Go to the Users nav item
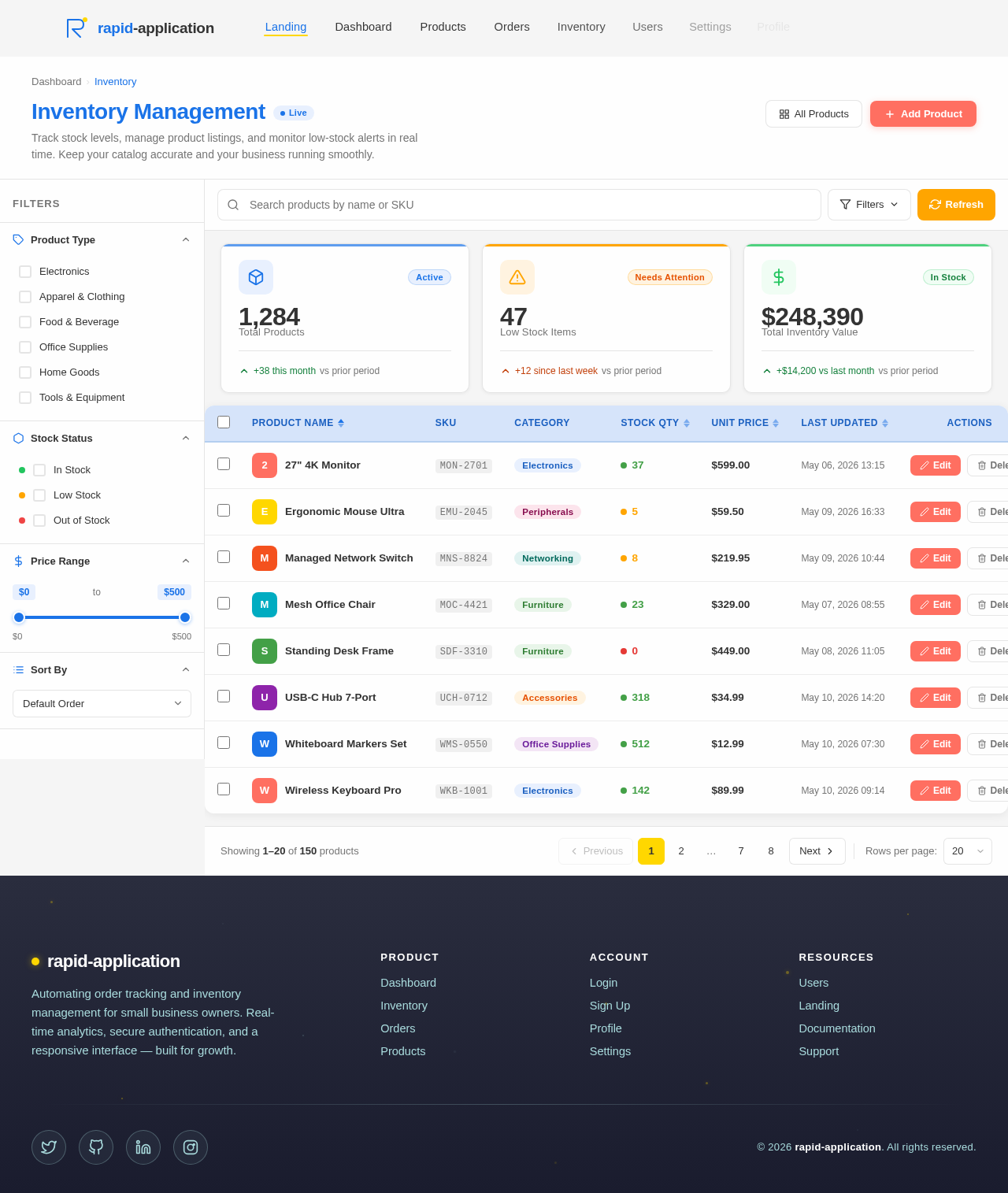The image size is (1008, 1193). pyautogui.click(x=647, y=27)
